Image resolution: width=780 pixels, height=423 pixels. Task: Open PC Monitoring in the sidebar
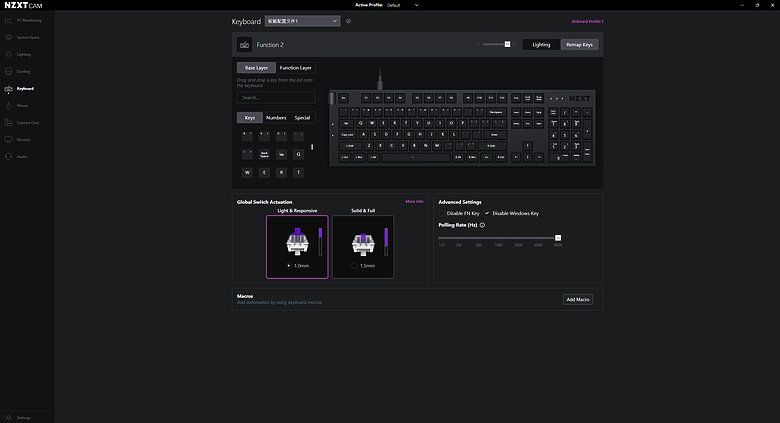pyautogui.click(x=23, y=20)
